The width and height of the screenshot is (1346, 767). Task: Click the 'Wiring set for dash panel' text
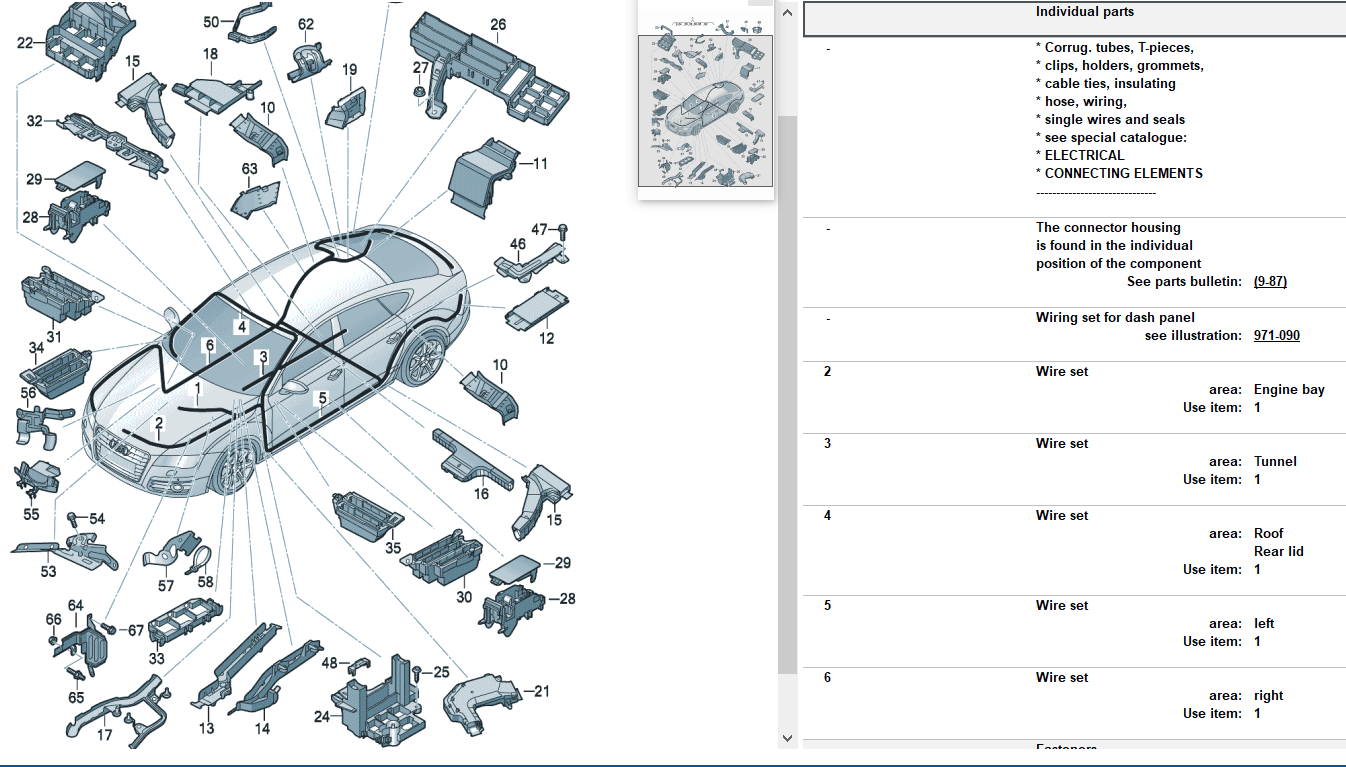tap(1115, 318)
